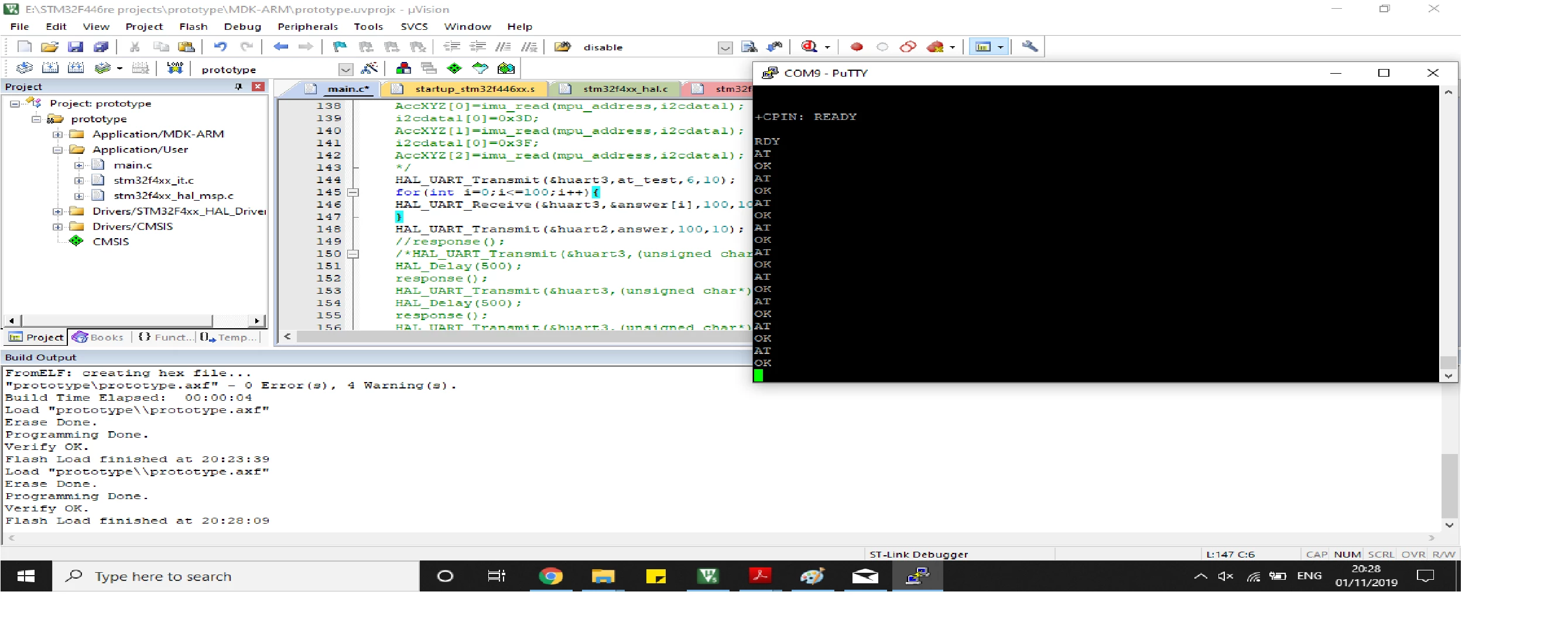Open the Peripherals menu

307,26
